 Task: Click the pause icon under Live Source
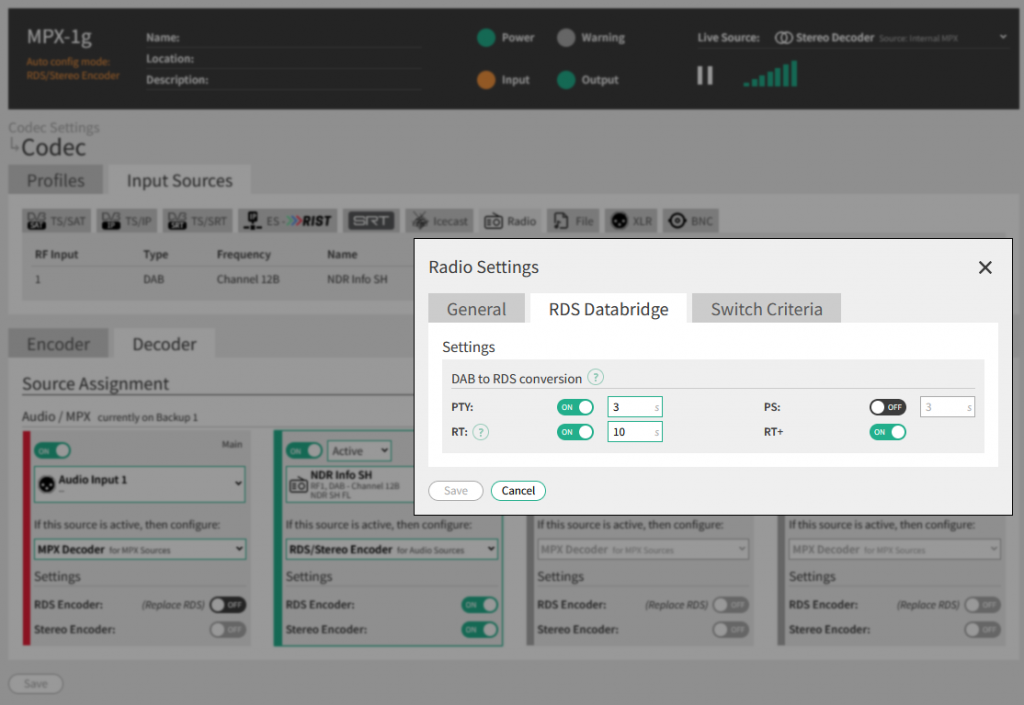[x=705, y=76]
